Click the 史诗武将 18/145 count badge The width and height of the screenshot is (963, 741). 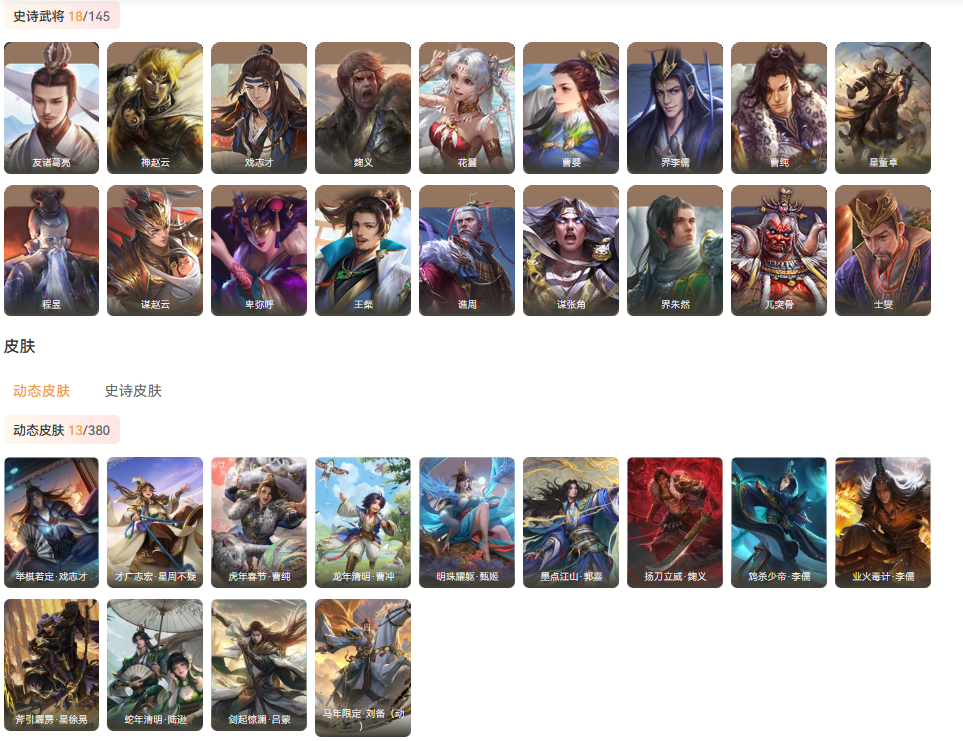point(61,16)
